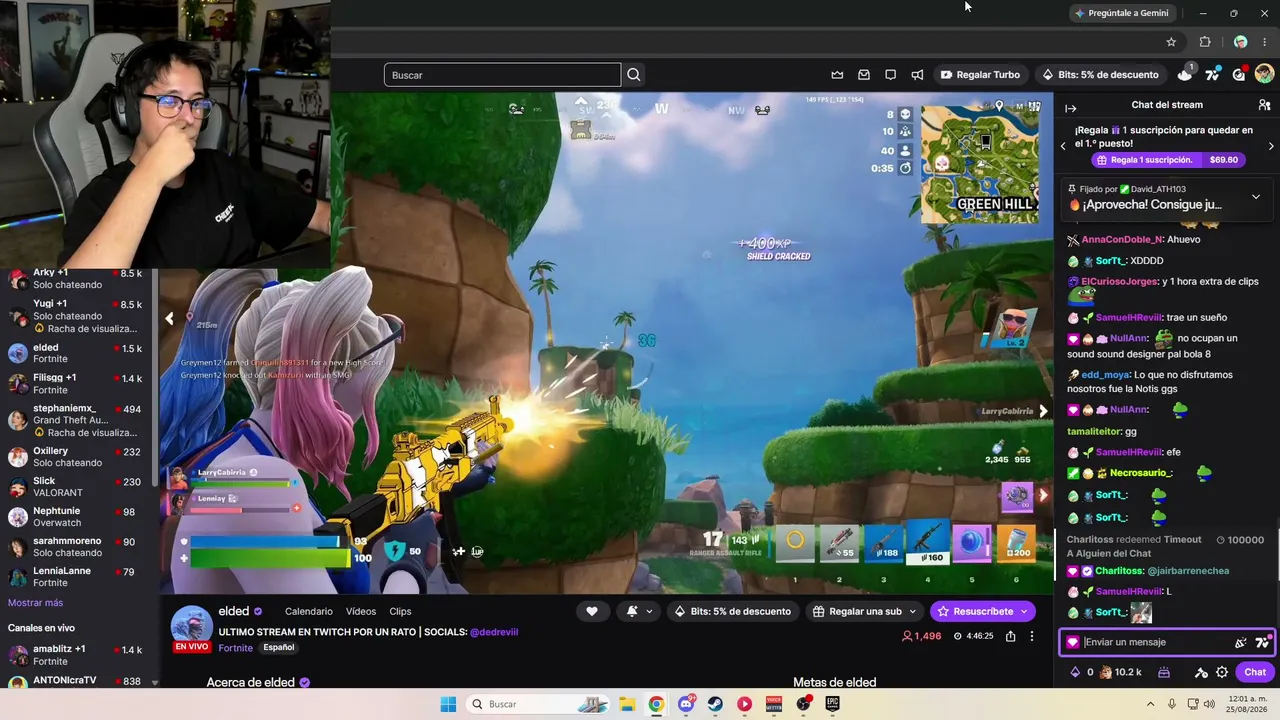Open the Calendario tab

point(309,611)
